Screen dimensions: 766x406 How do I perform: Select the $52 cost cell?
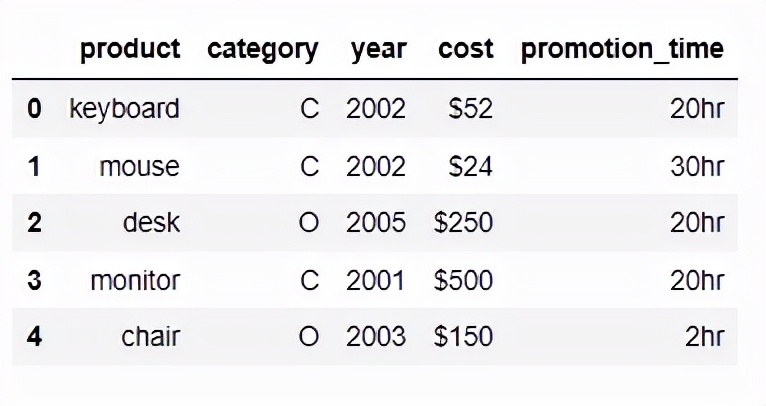coord(471,108)
